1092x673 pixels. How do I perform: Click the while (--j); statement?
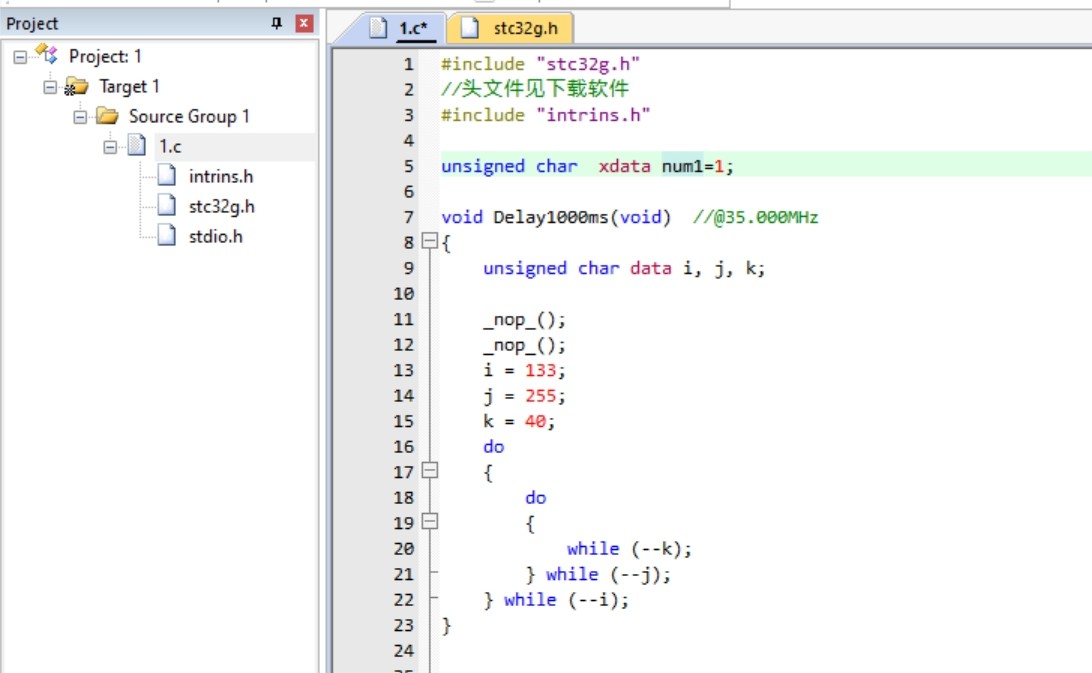coord(609,575)
